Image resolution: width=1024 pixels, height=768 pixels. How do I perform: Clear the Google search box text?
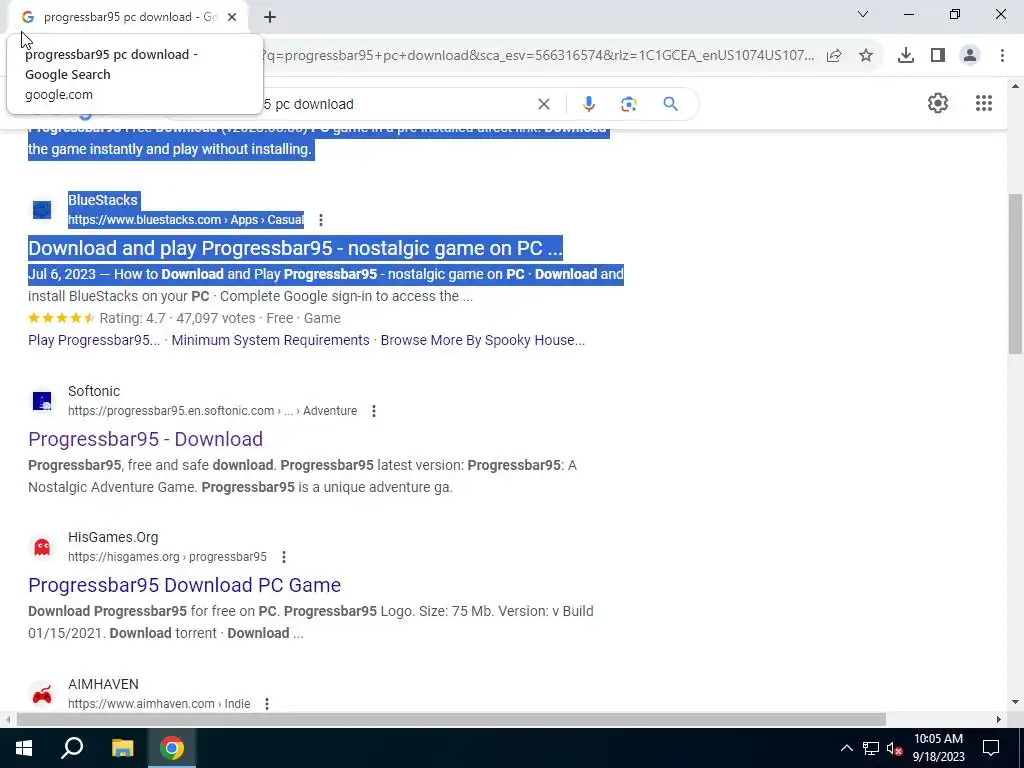[x=543, y=104]
